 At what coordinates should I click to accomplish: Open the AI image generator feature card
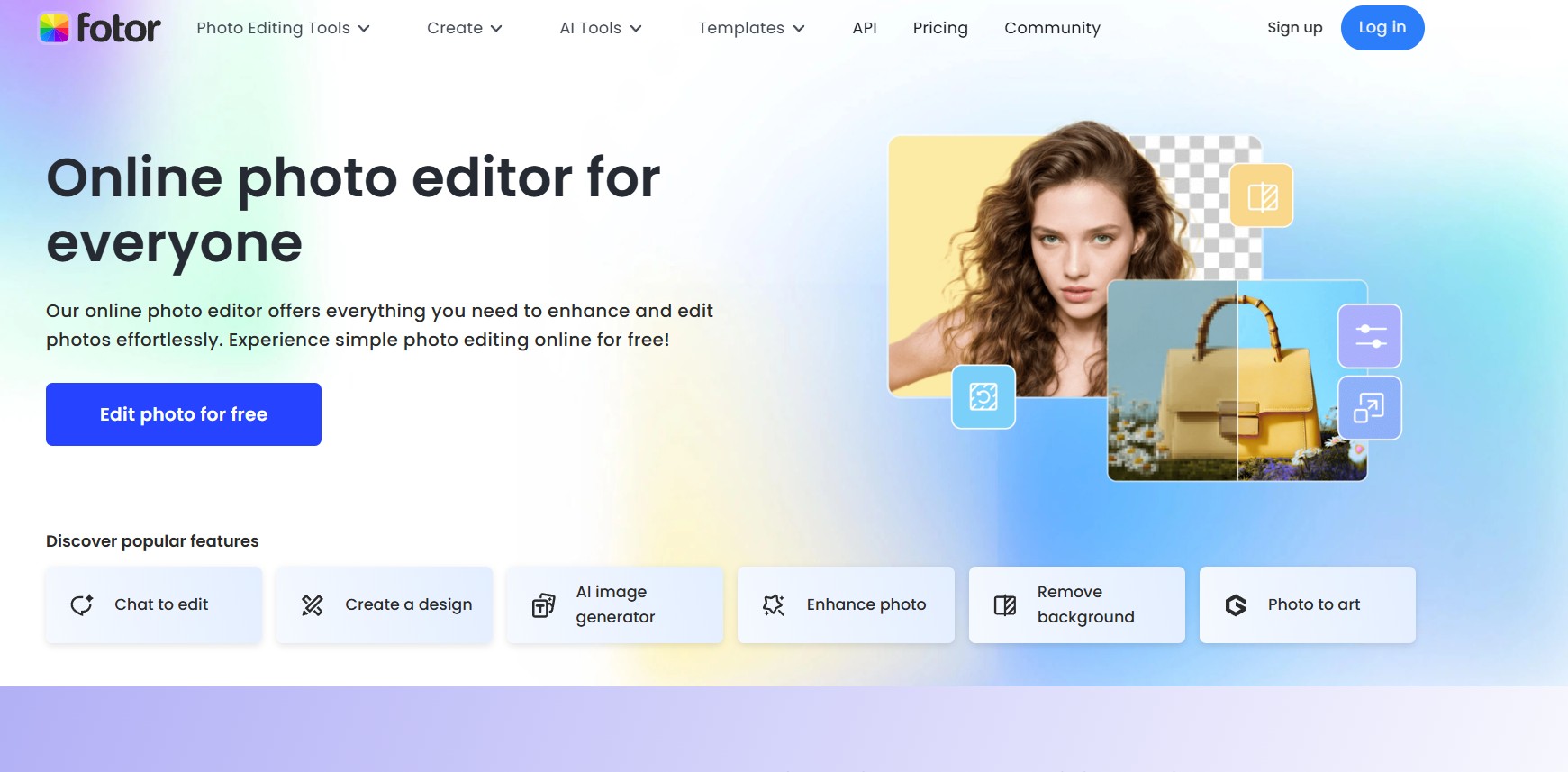(615, 605)
